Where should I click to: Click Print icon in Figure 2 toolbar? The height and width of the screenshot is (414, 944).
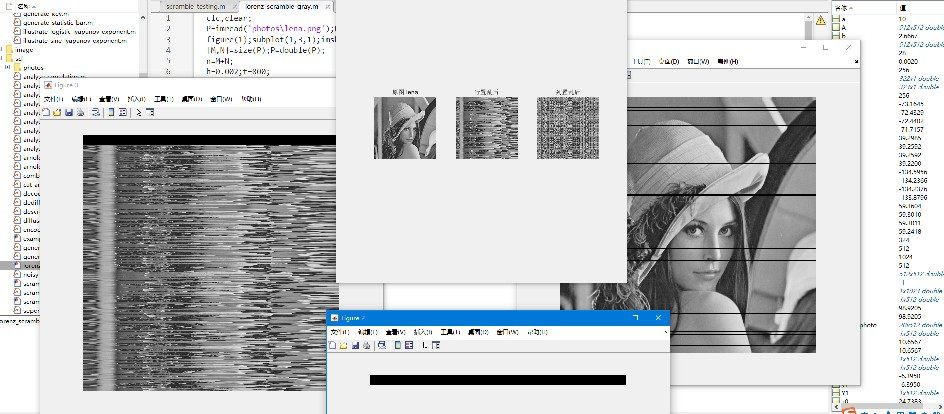[x=365, y=345]
